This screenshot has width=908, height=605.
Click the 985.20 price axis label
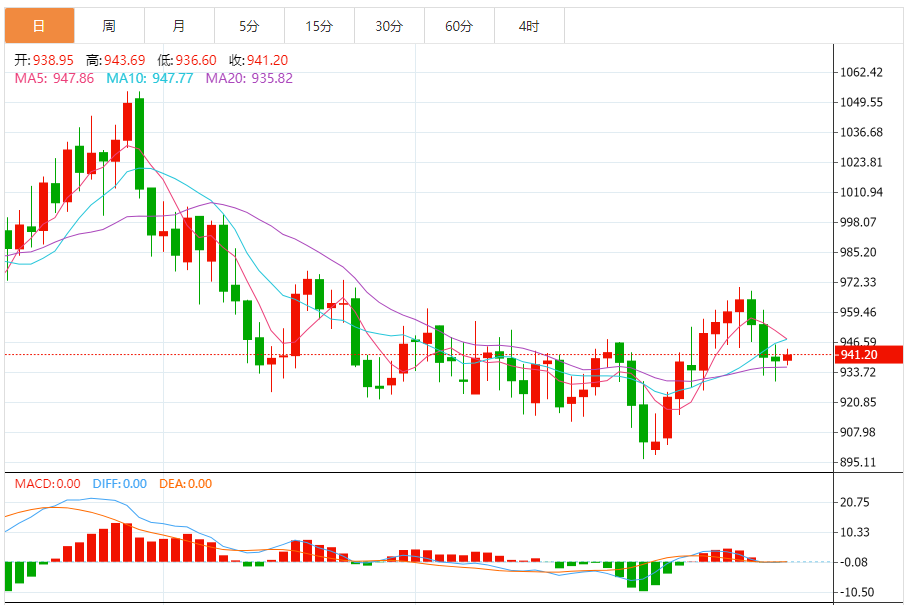[x=858, y=252]
